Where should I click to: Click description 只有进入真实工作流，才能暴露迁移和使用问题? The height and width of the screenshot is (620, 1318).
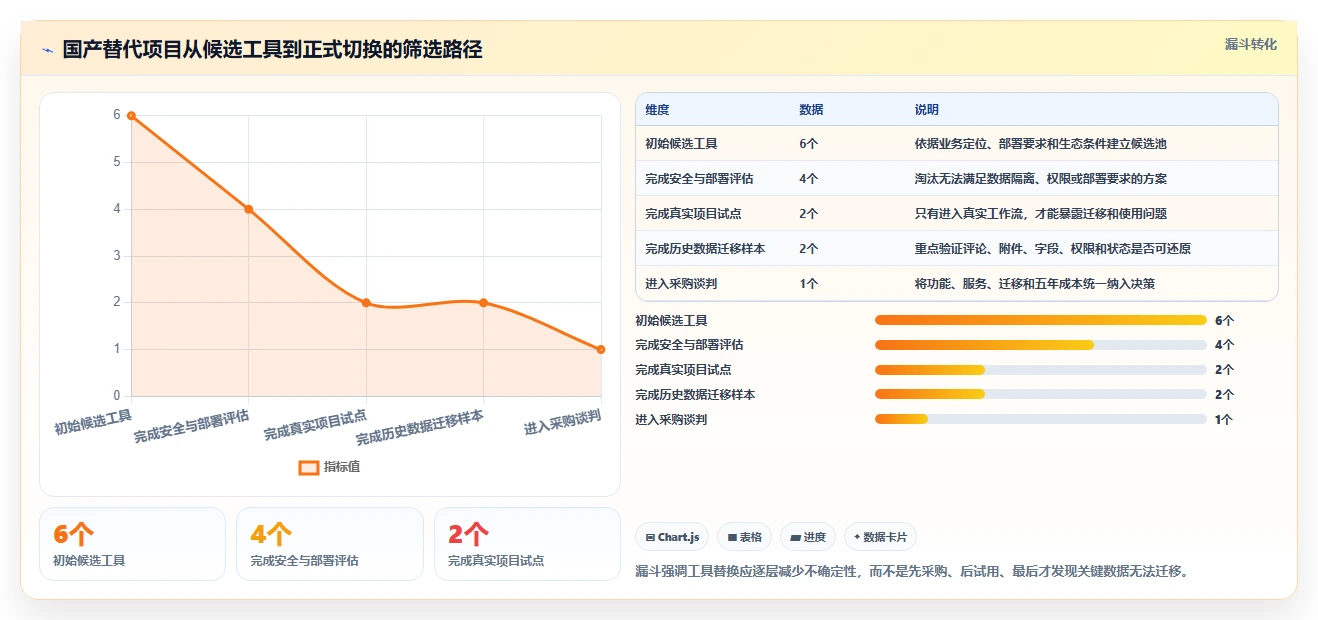point(1040,214)
